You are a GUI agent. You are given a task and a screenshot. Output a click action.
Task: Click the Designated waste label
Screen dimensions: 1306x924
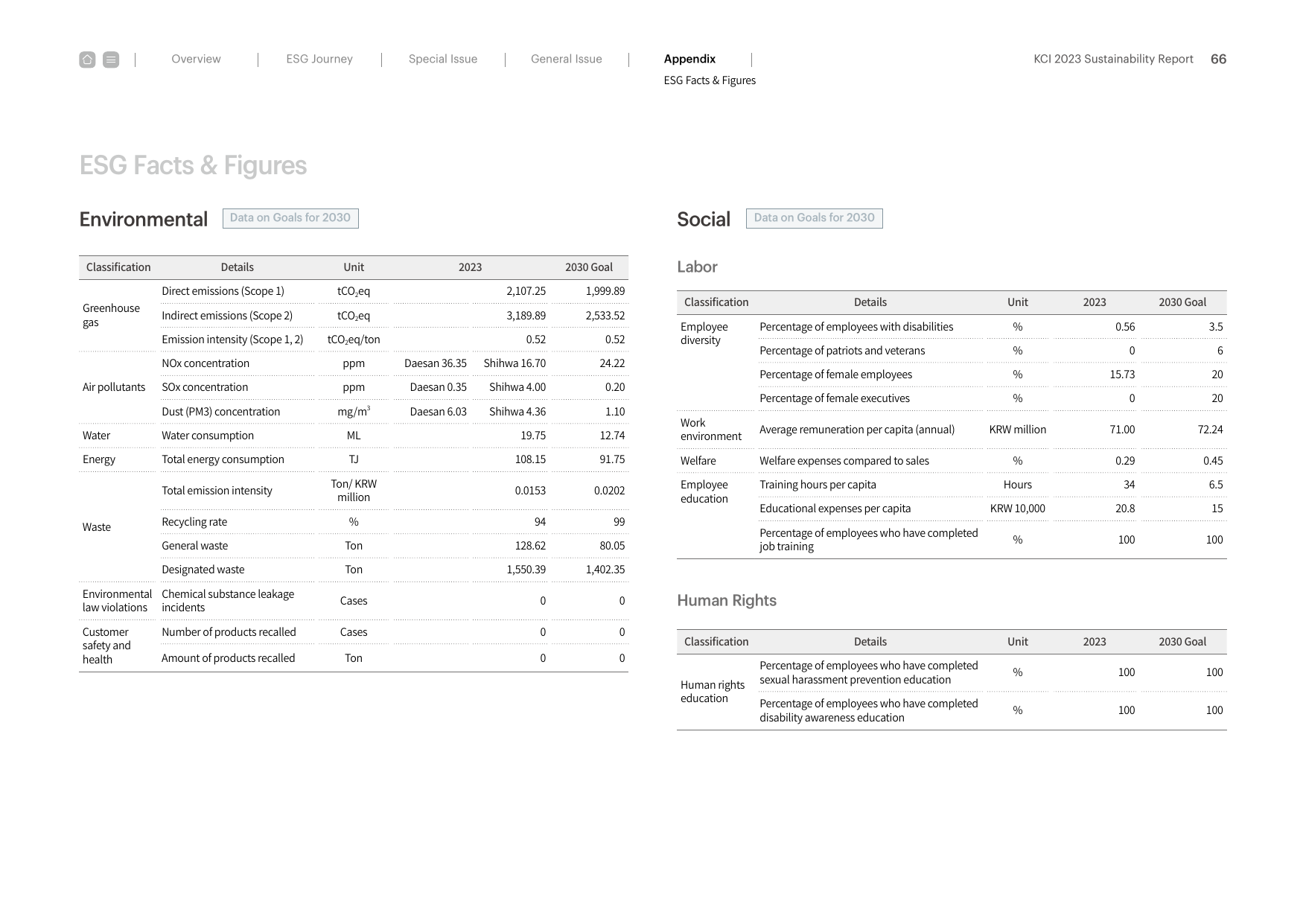[203, 570]
